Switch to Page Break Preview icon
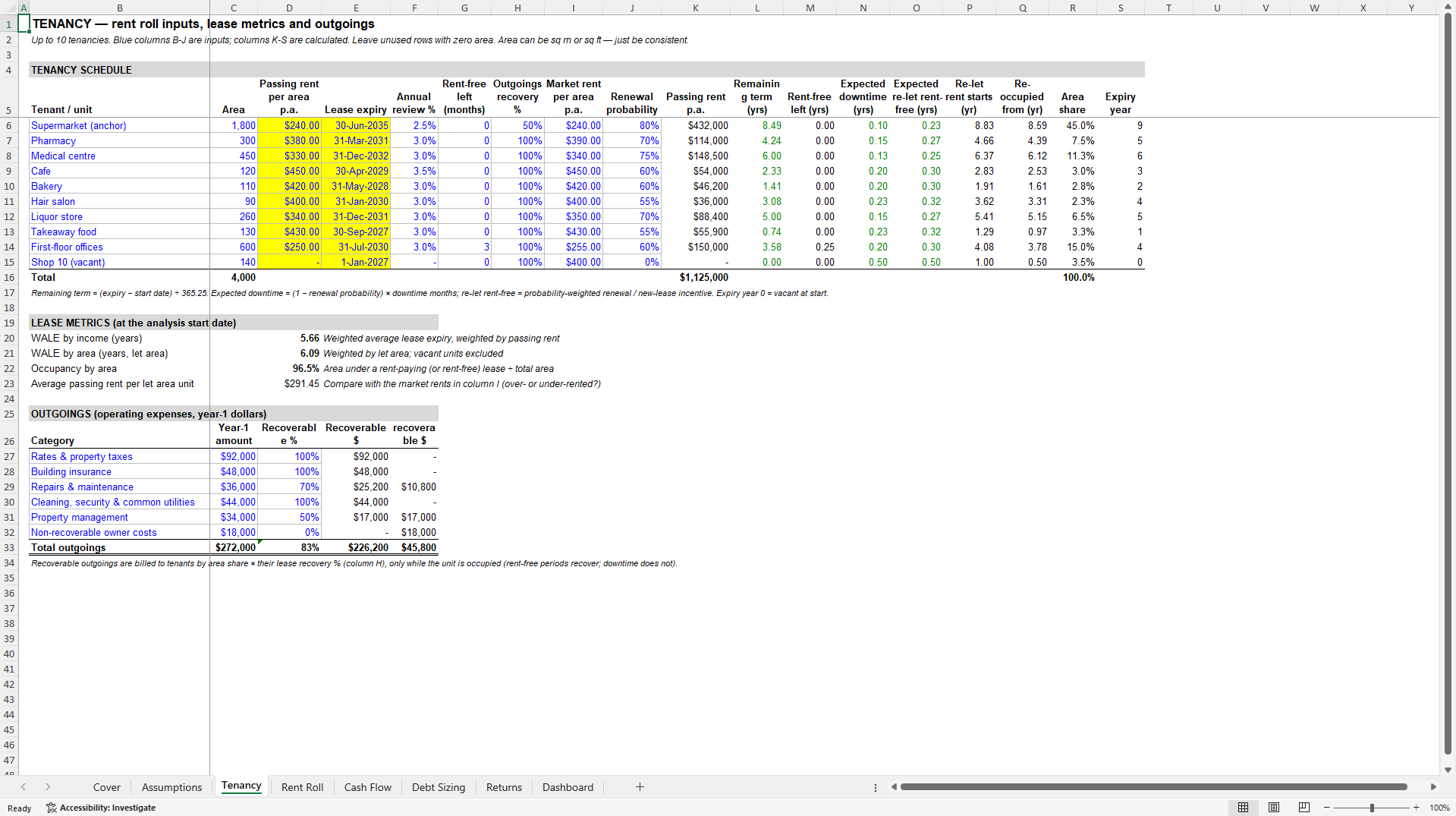 coord(1304,808)
